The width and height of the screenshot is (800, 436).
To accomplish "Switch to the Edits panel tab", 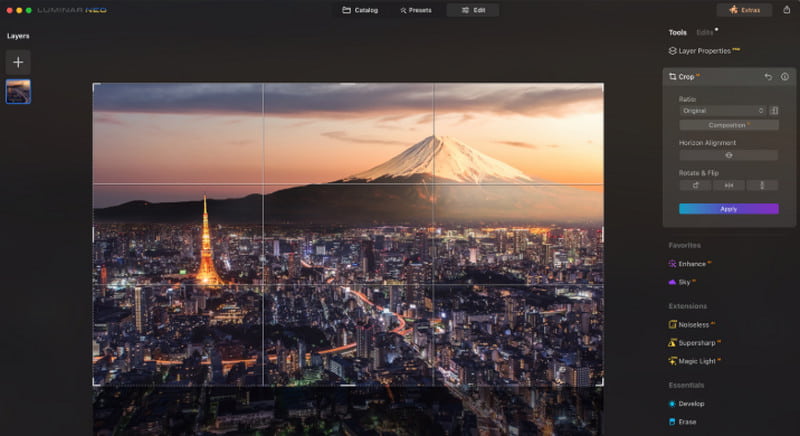I will click(705, 33).
